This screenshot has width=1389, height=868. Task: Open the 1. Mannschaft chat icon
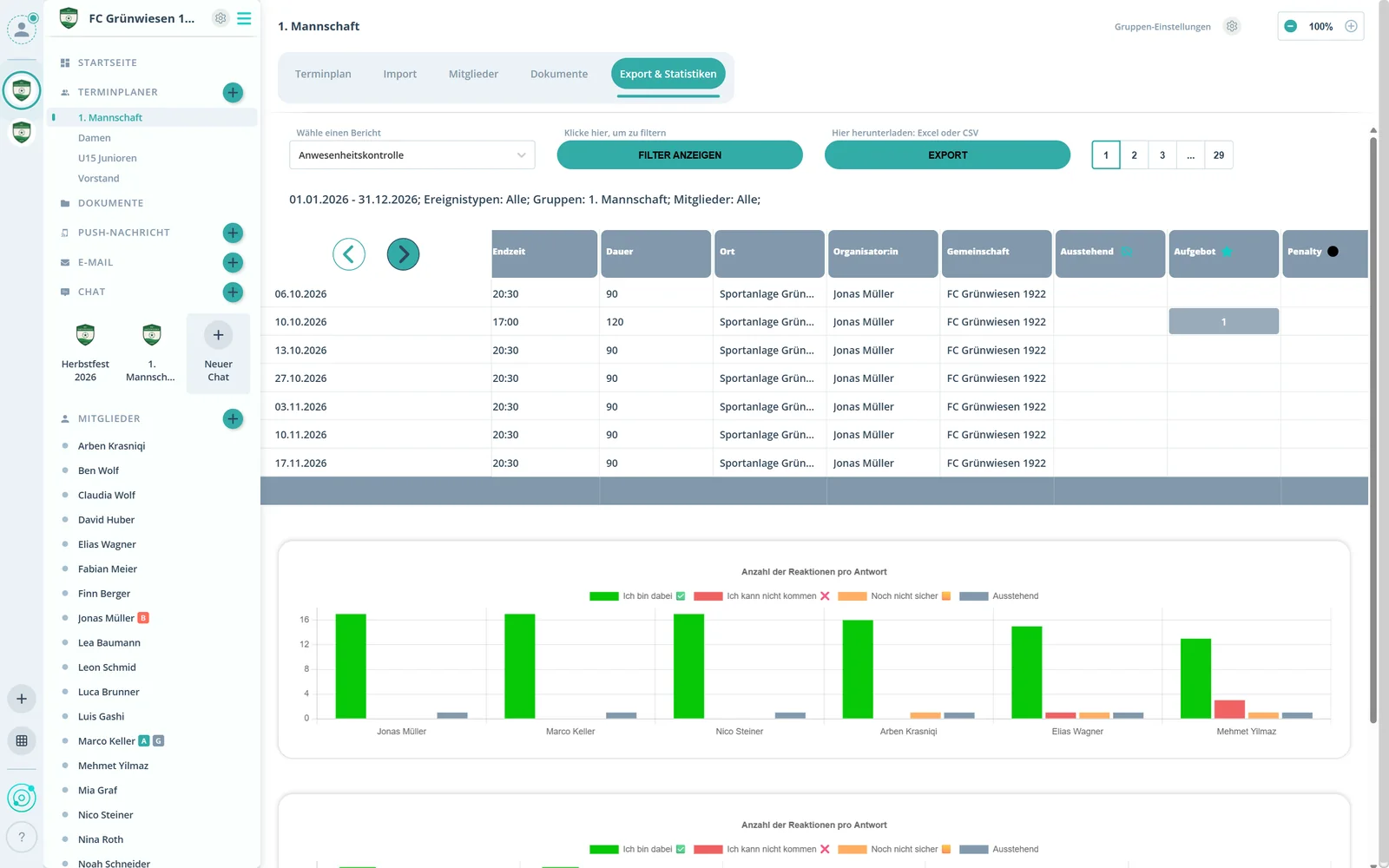(152, 335)
